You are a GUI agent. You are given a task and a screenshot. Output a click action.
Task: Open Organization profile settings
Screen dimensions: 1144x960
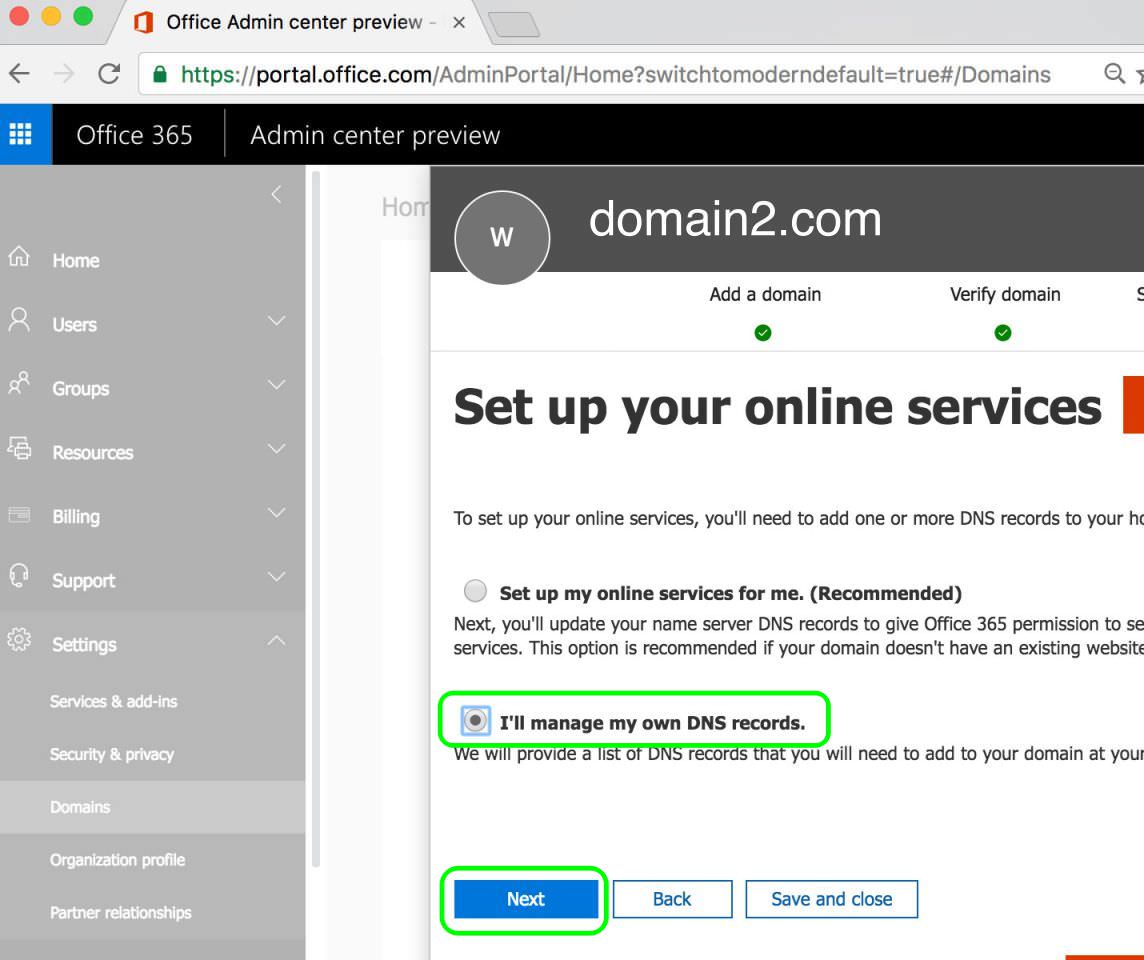[117, 859]
